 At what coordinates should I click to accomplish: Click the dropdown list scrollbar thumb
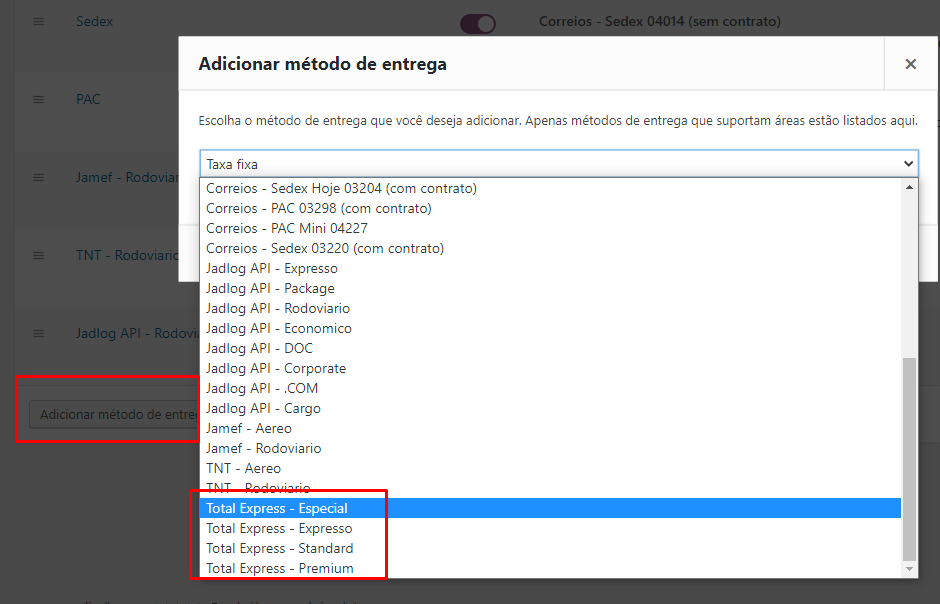point(909,458)
